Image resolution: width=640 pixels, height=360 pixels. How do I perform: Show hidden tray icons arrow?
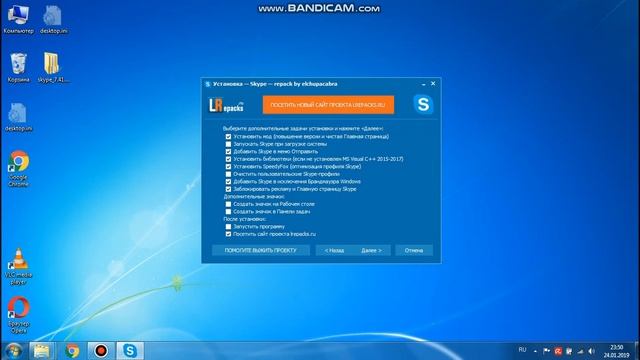tap(535, 351)
